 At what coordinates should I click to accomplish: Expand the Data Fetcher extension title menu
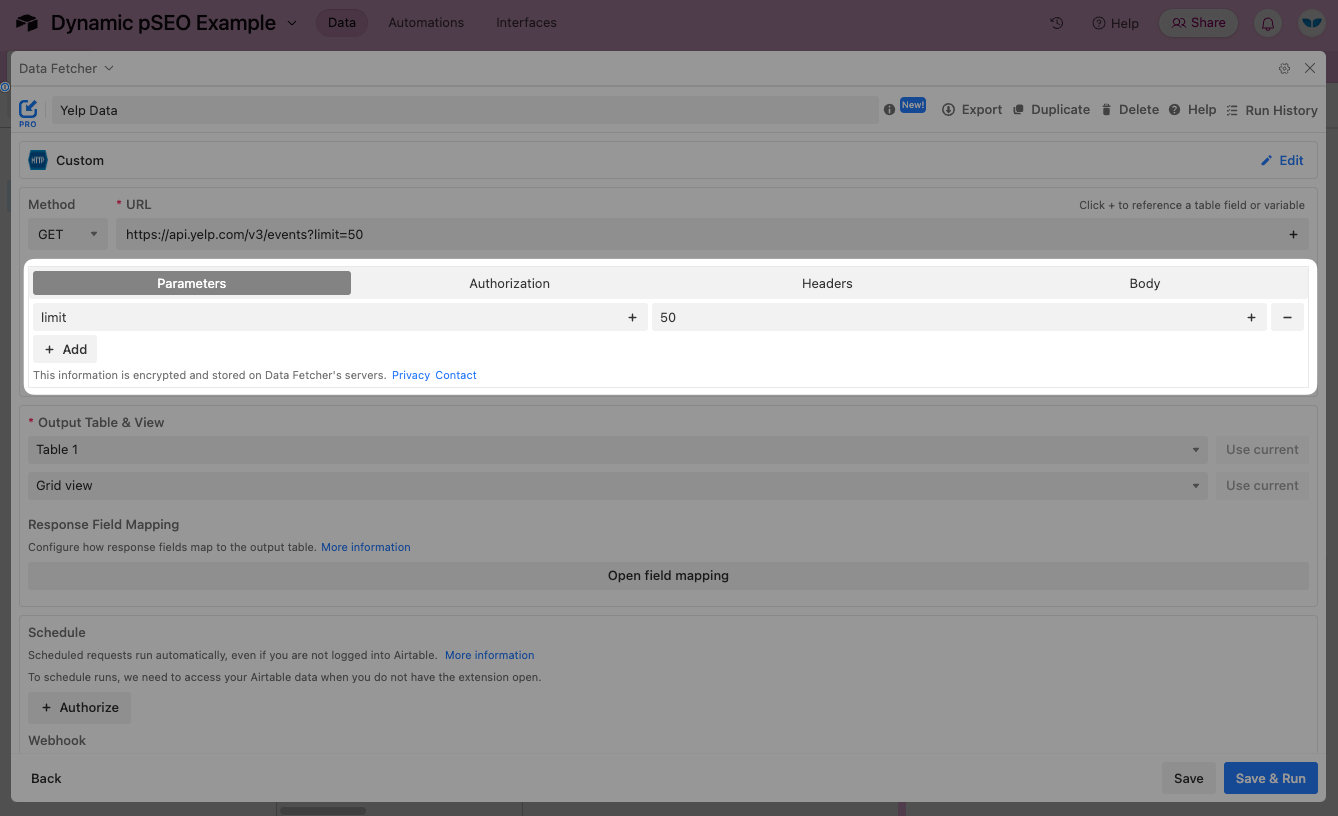coord(109,68)
